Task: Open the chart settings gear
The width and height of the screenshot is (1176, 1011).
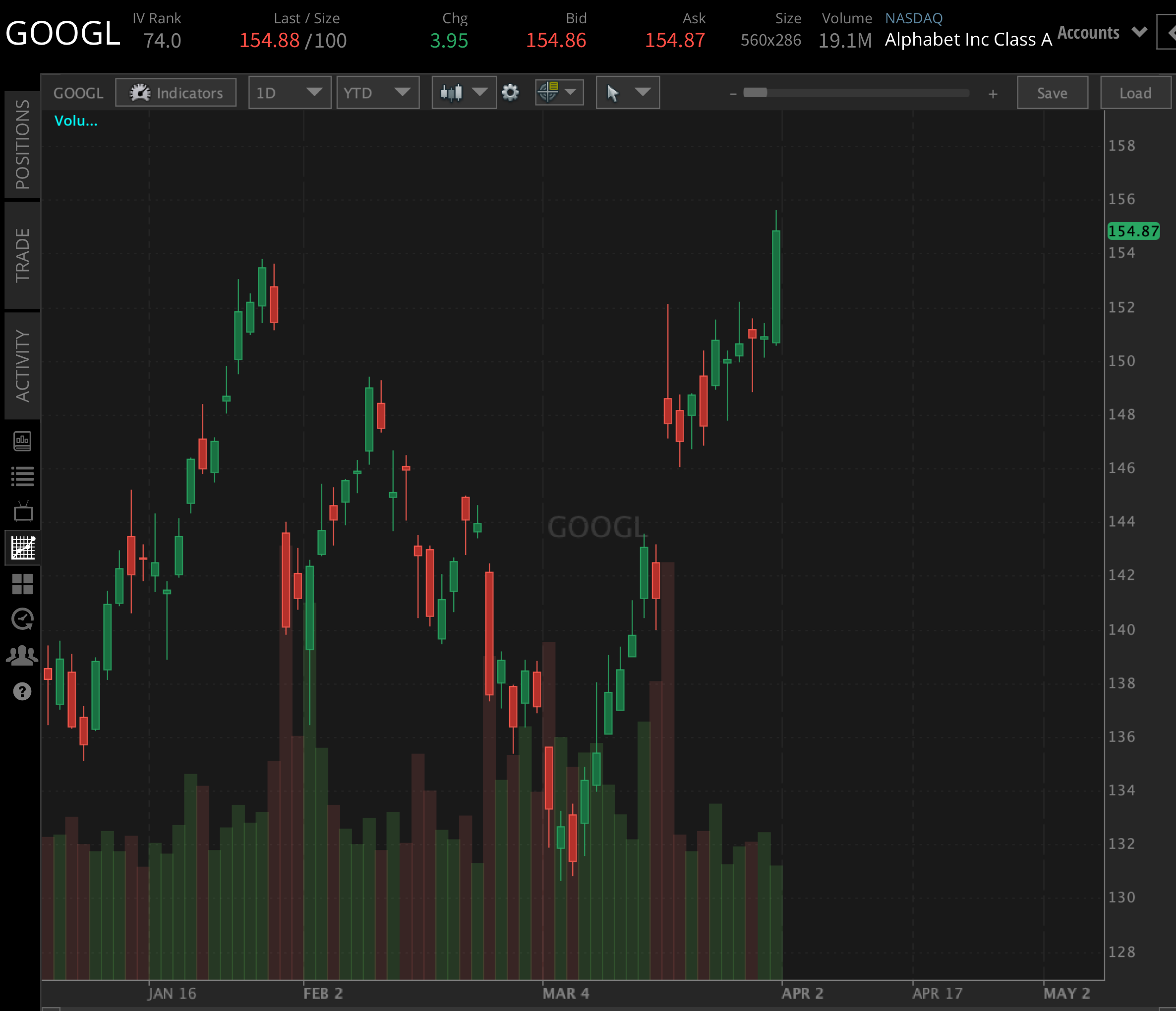Action: tap(510, 93)
